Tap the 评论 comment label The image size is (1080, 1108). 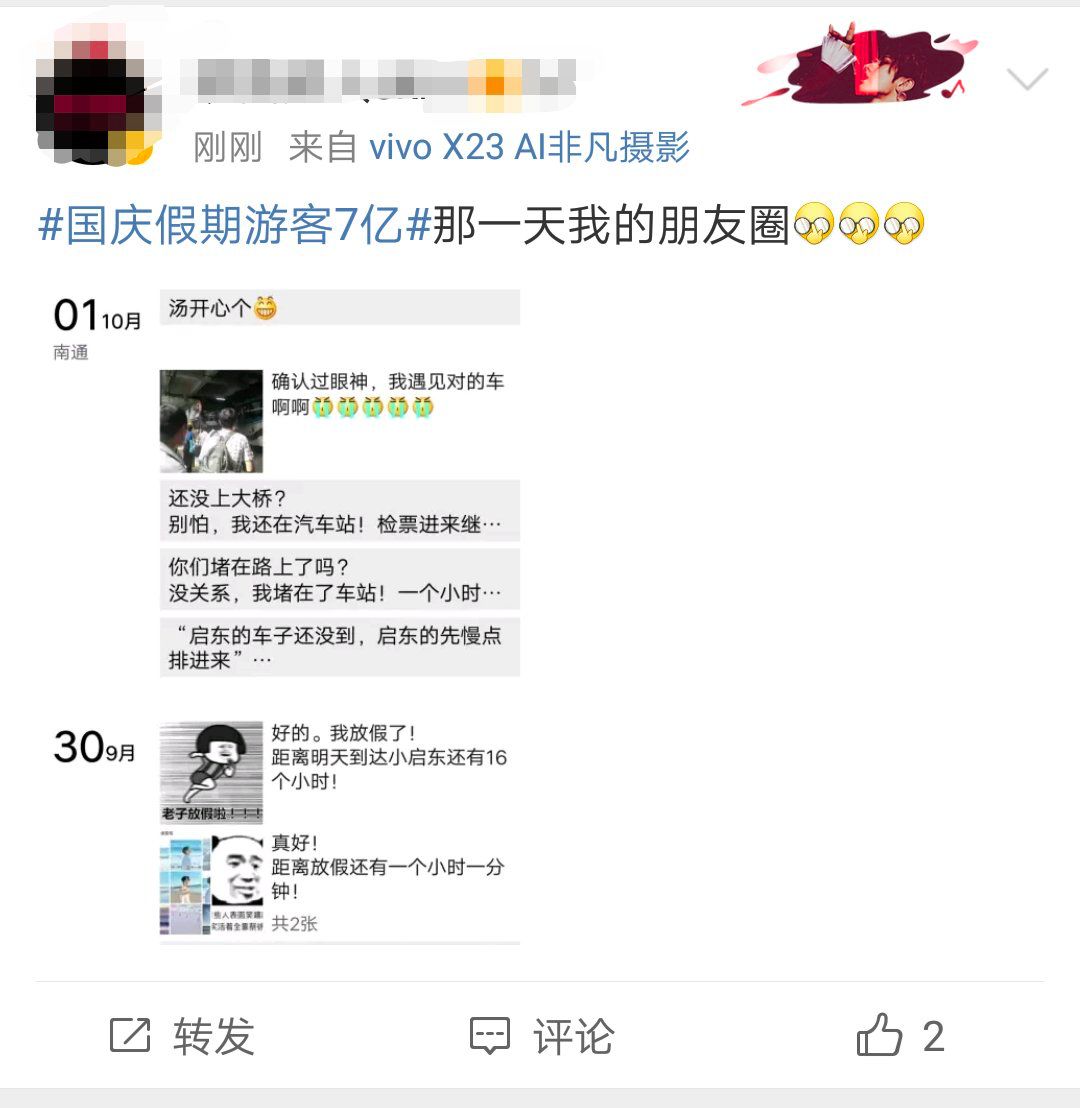click(x=573, y=1037)
